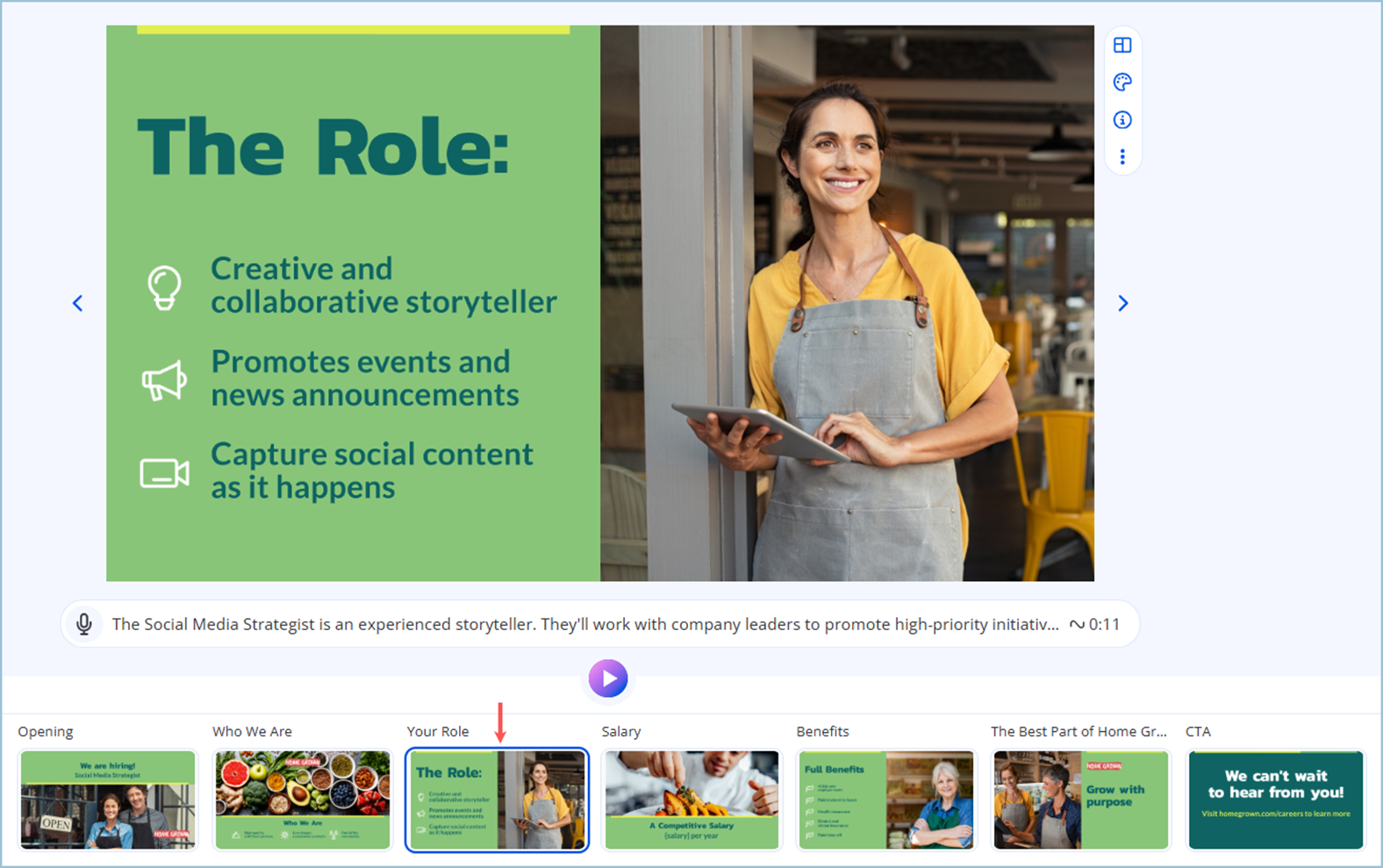This screenshot has width=1383, height=868.
Task: Click the narration script text field
Action: 584,624
